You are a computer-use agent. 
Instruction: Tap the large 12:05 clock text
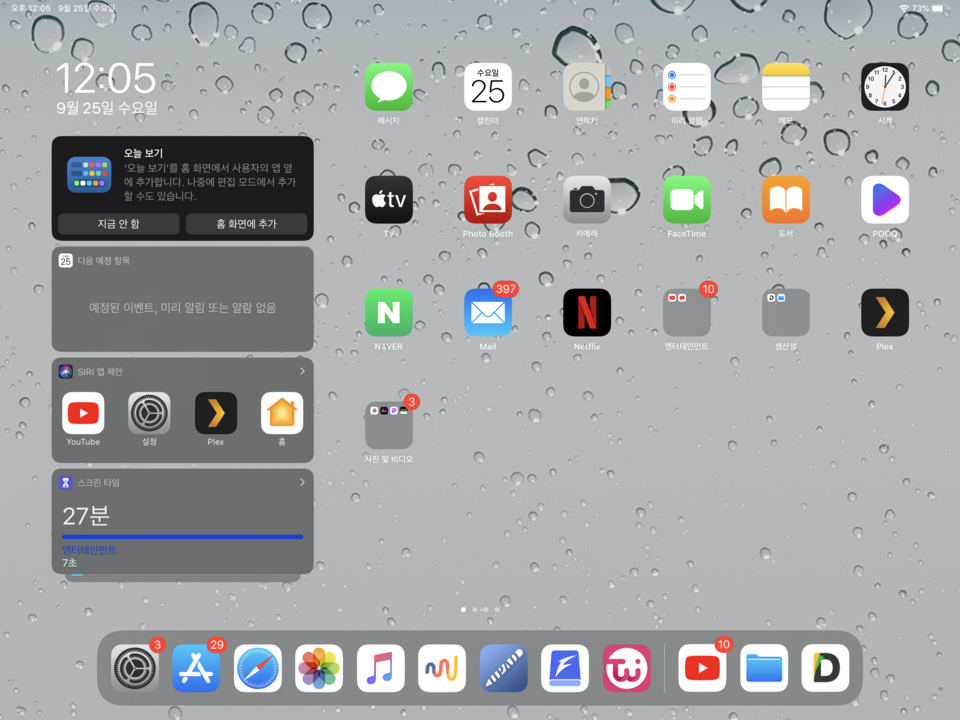point(106,78)
